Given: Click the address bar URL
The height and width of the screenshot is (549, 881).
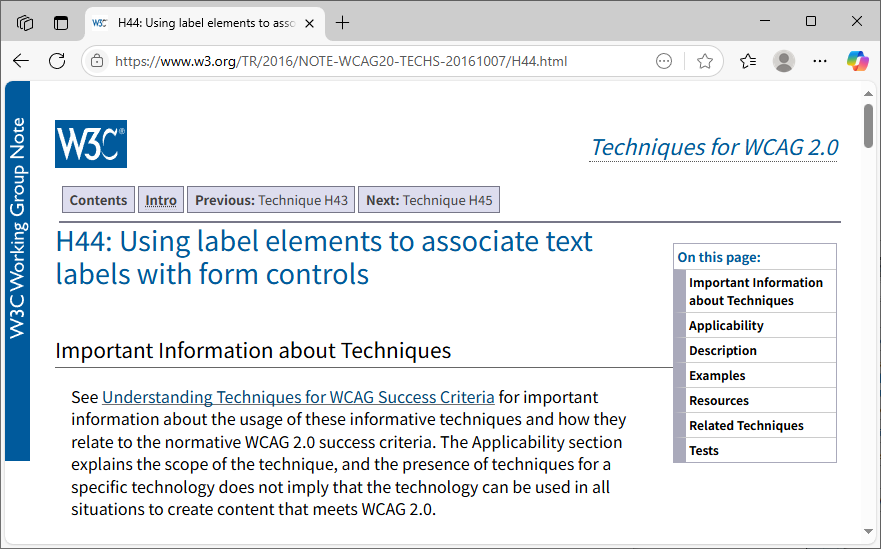Looking at the screenshot, I should [341, 61].
